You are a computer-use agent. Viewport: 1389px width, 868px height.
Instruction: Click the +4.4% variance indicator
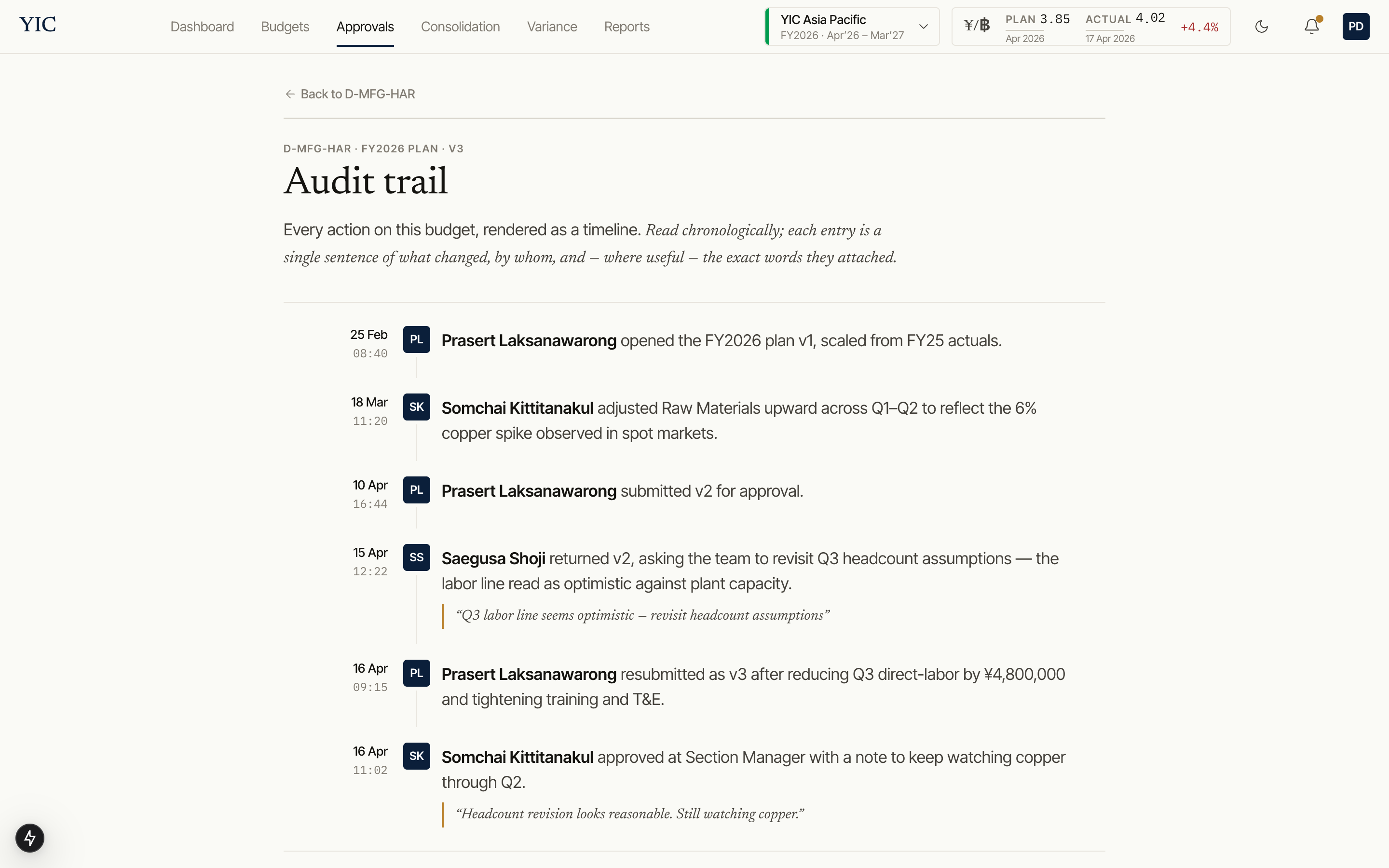tap(1199, 27)
